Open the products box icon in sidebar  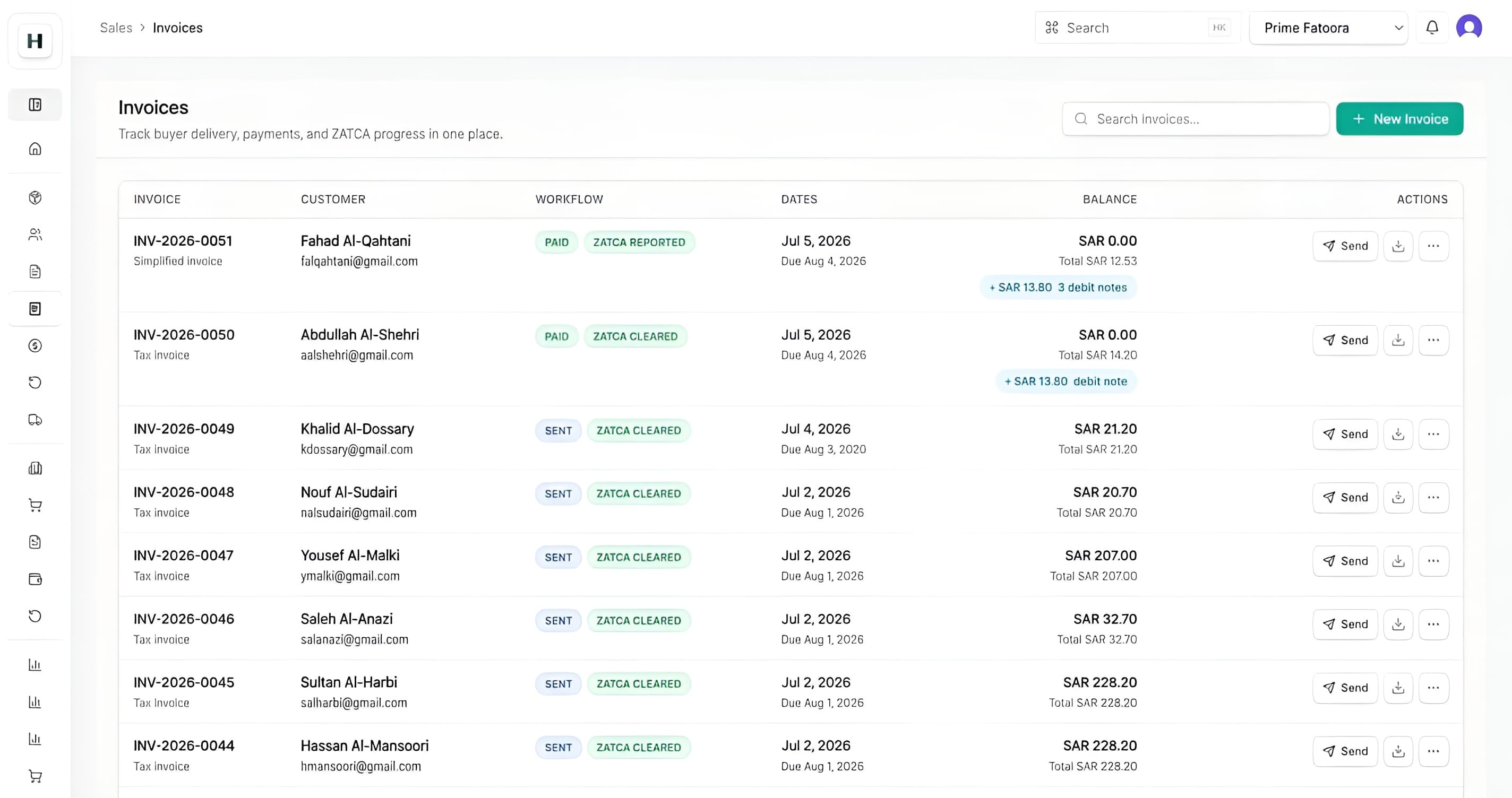pos(35,198)
